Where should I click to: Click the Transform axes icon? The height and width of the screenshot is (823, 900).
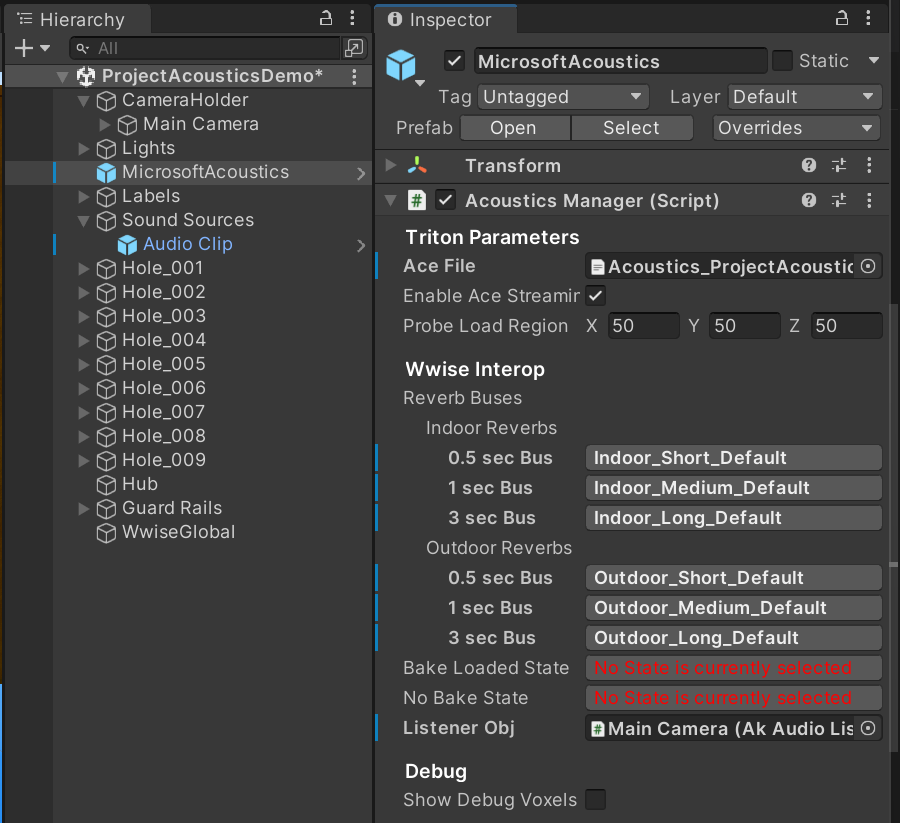(x=417, y=165)
